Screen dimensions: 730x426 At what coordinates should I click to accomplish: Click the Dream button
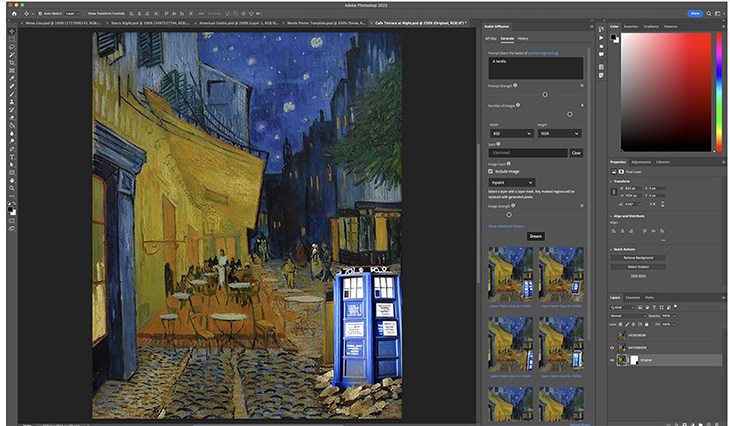pos(536,236)
